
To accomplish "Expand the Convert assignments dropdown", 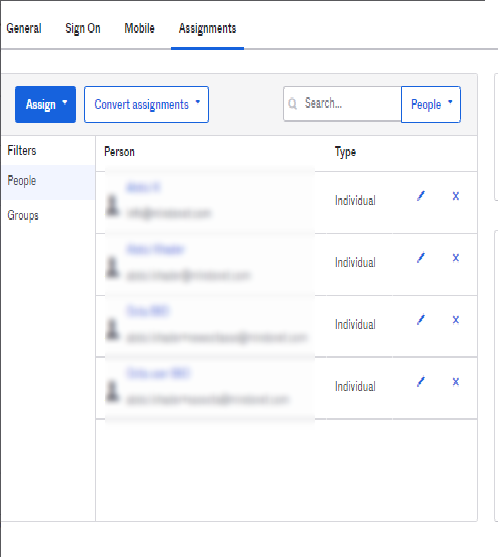I will [146, 104].
